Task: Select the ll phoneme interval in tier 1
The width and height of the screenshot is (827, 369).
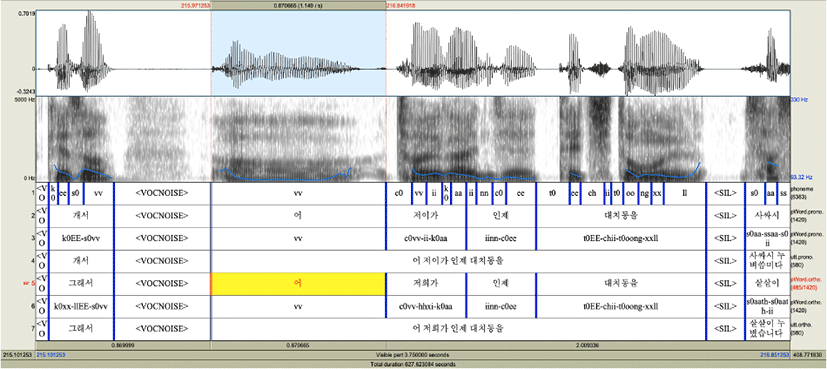Action: [x=685, y=193]
